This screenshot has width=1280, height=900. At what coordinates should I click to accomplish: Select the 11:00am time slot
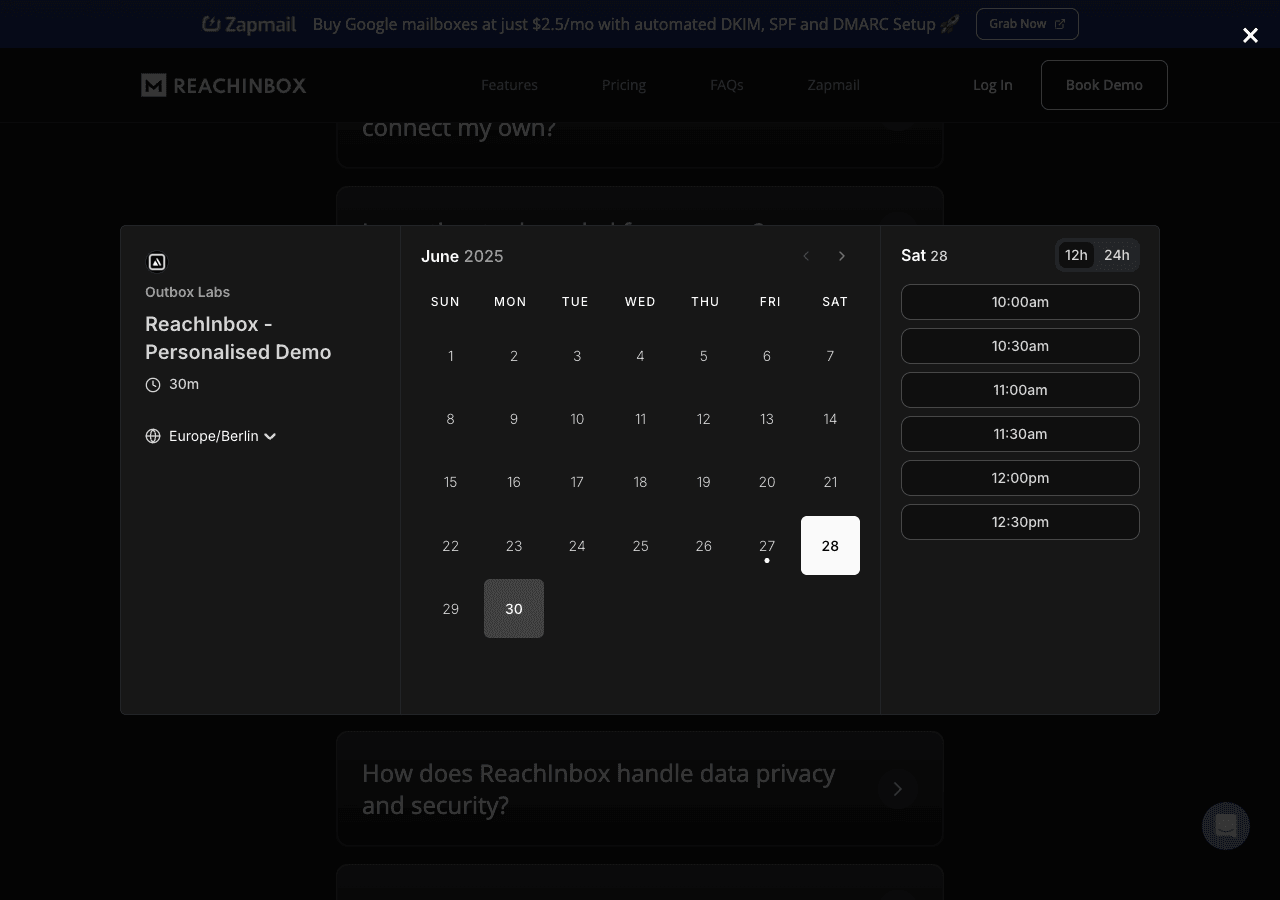click(x=1020, y=390)
